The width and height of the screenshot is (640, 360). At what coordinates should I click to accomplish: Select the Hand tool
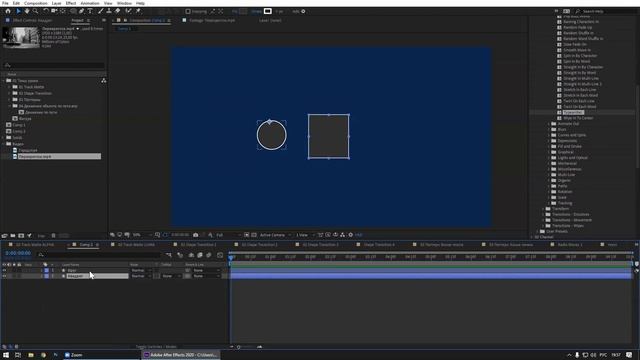tap(27, 11)
